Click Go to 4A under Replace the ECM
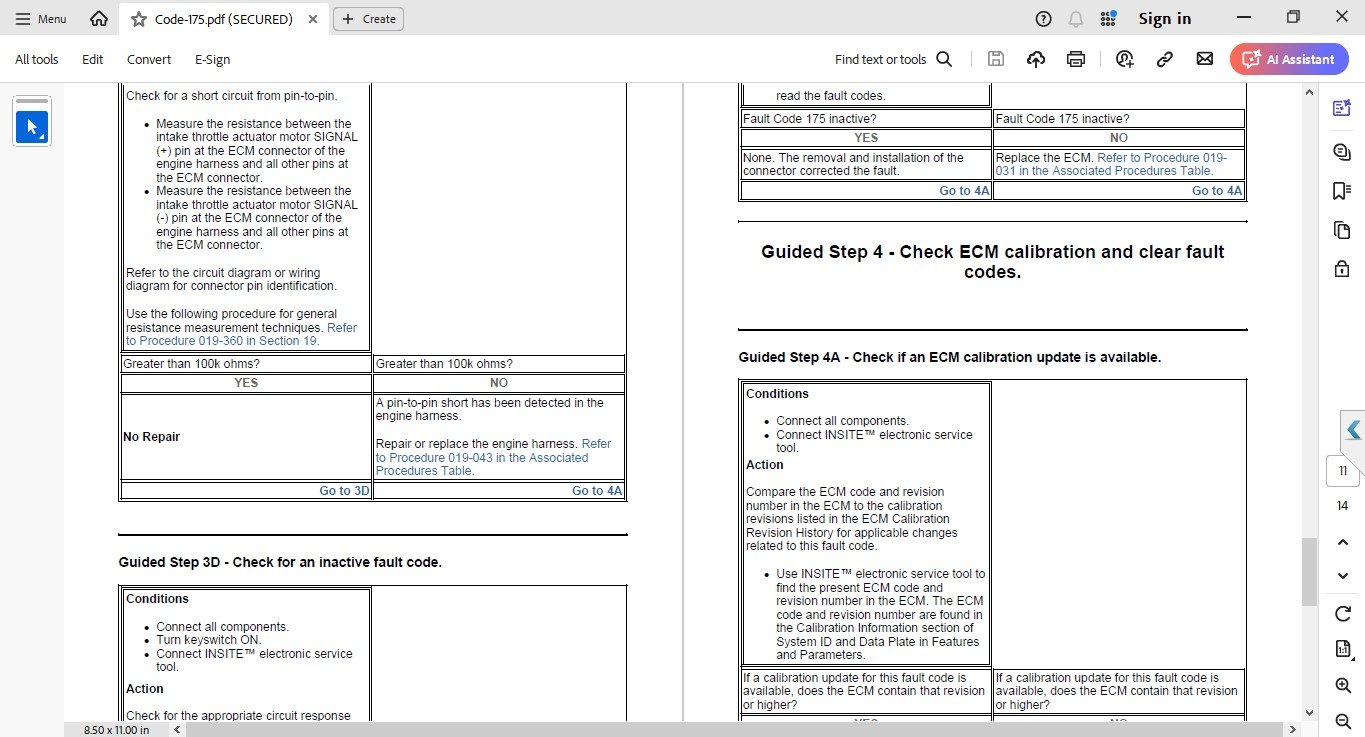 [1217, 191]
